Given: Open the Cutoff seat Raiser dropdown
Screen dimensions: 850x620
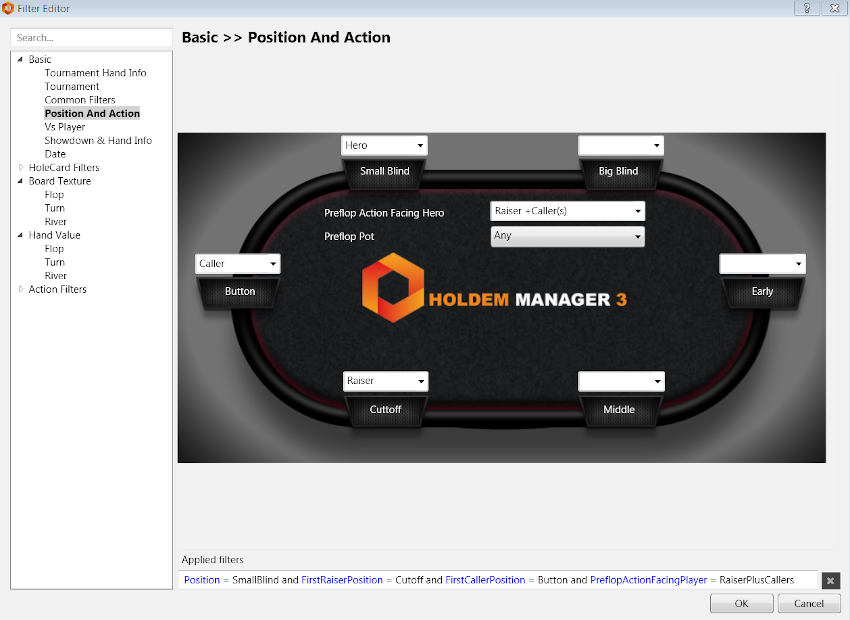Looking at the screenshot, I should click(x=384, y=381).
